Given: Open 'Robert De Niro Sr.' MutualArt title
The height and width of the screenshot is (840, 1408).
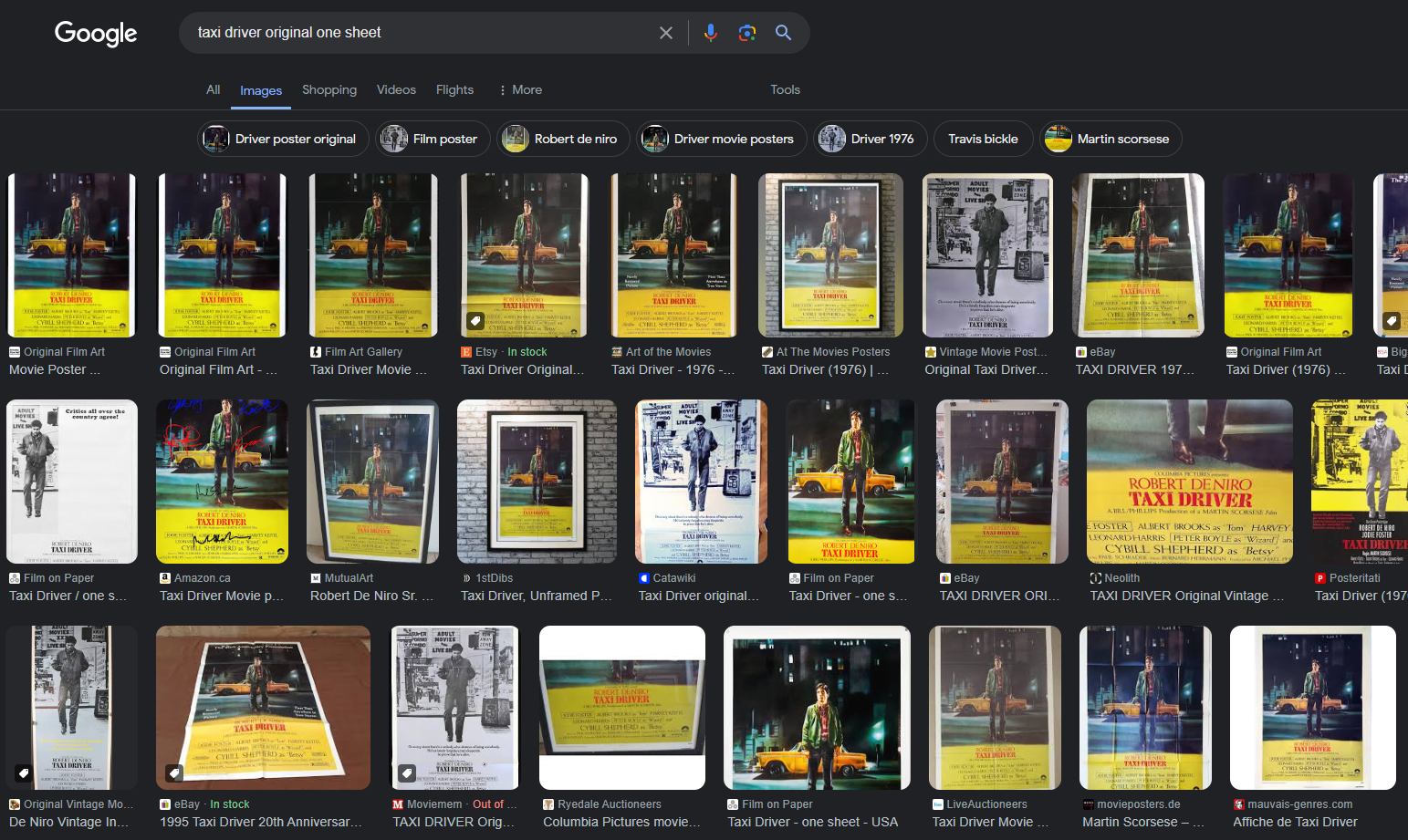Looking at the screenshot, I should 372,596.
